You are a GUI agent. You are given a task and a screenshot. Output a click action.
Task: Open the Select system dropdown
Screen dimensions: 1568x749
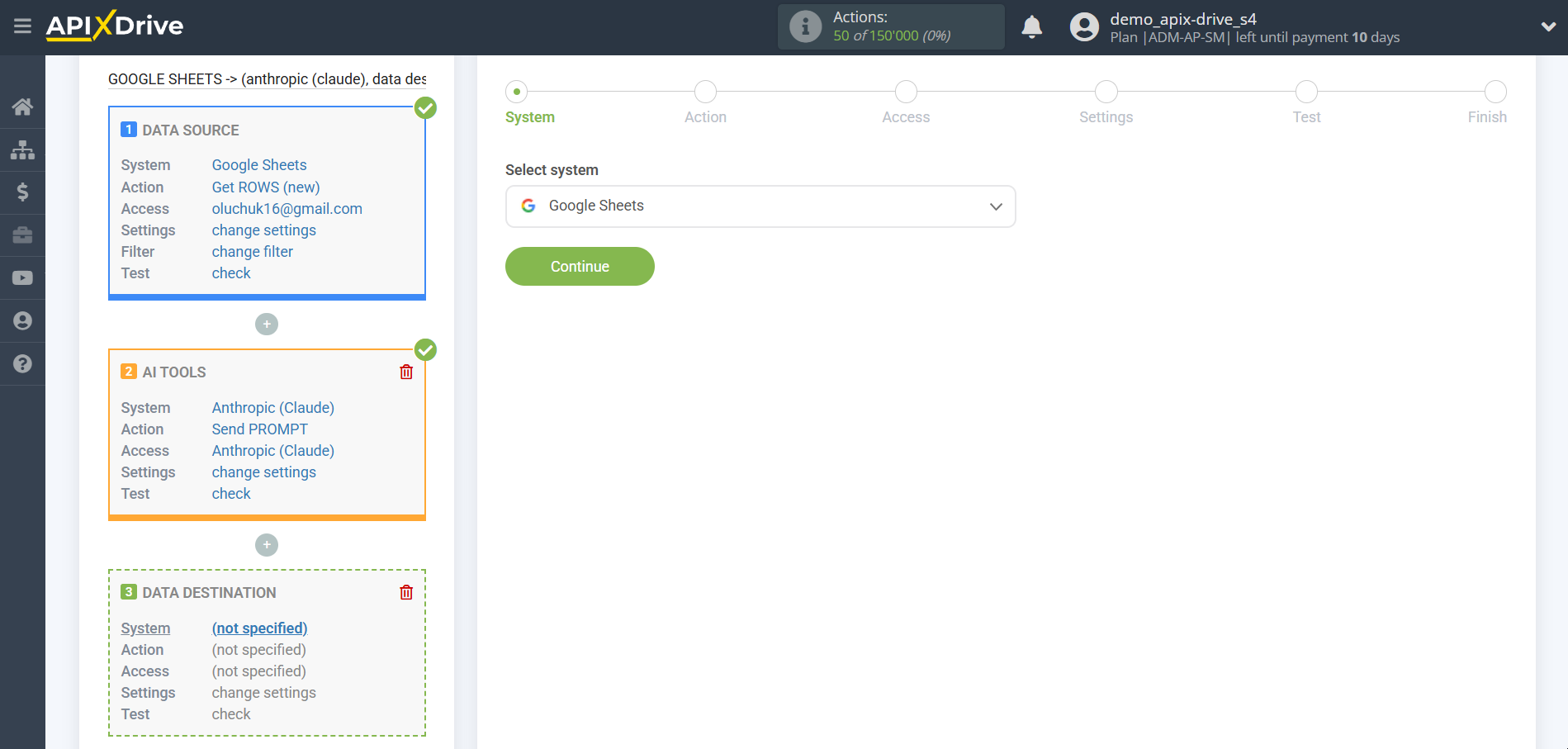click(x=760, y=206)
